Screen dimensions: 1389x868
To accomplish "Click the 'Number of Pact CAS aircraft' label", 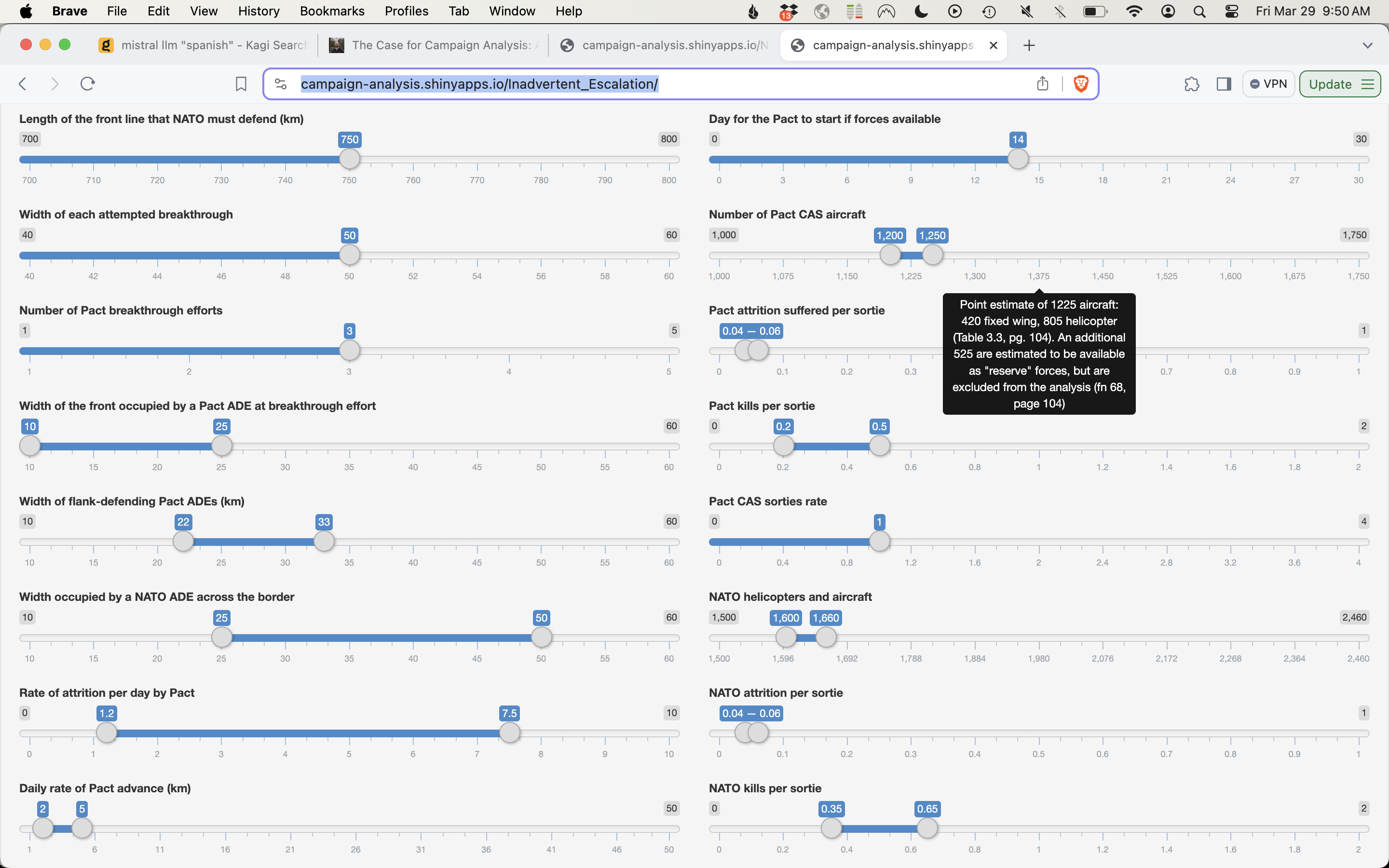I will (x=787, y=214).
